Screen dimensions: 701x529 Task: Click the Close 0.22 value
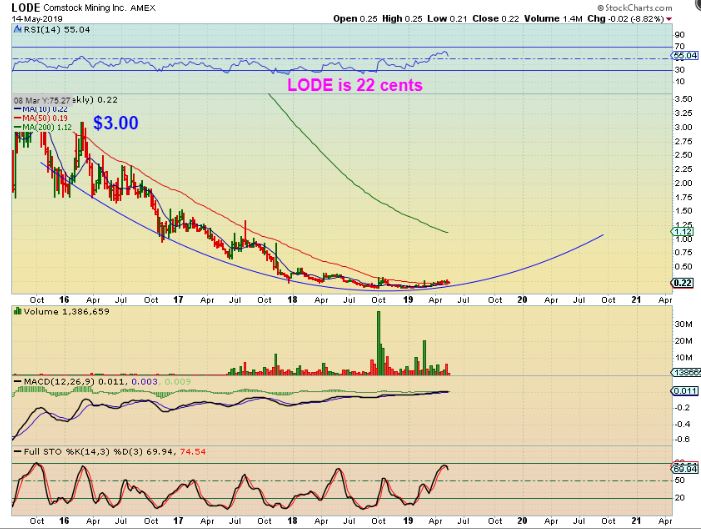pyautogui.click(x=495, y=19)
